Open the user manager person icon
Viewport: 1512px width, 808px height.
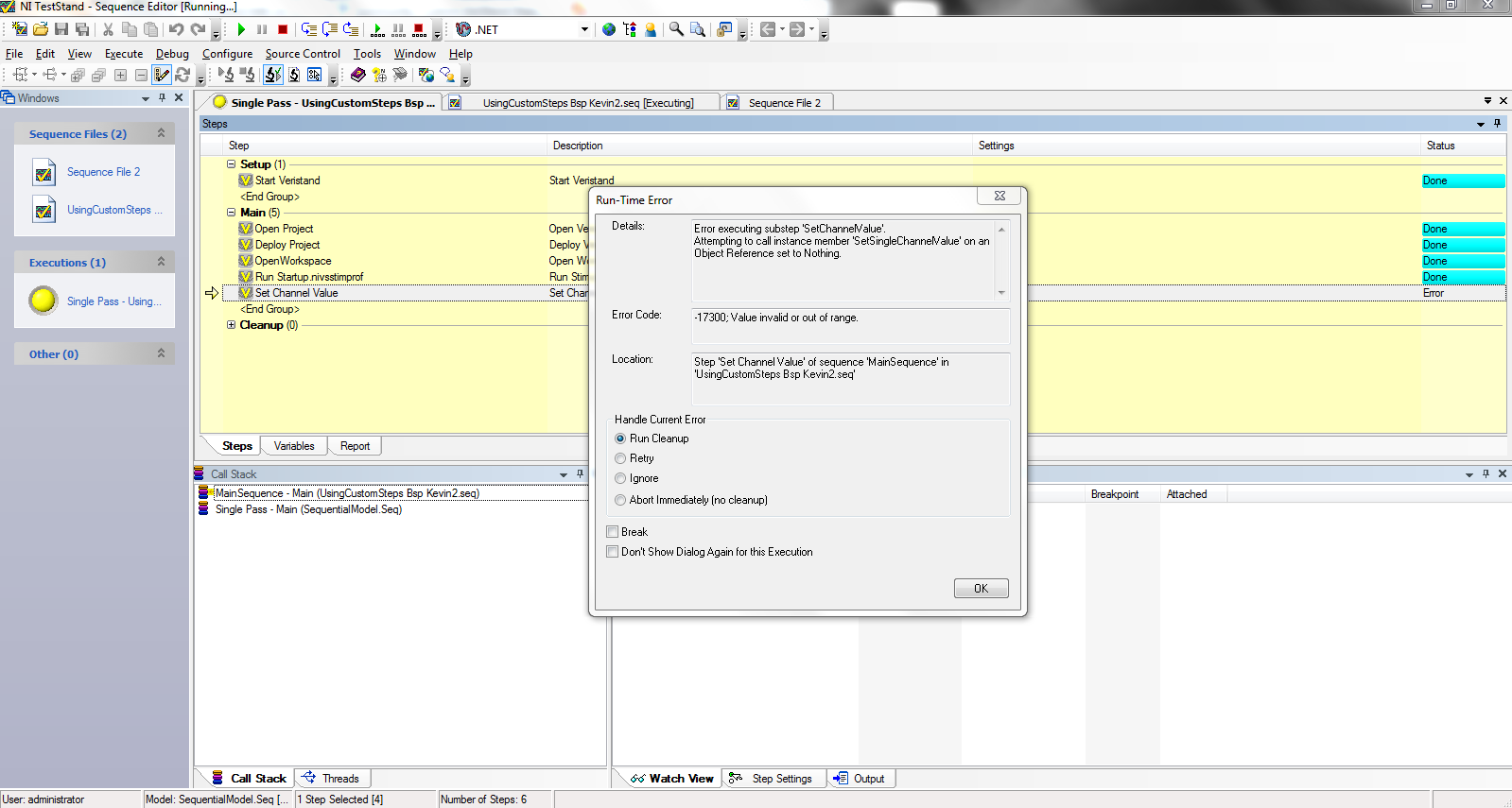pos(651,29)
